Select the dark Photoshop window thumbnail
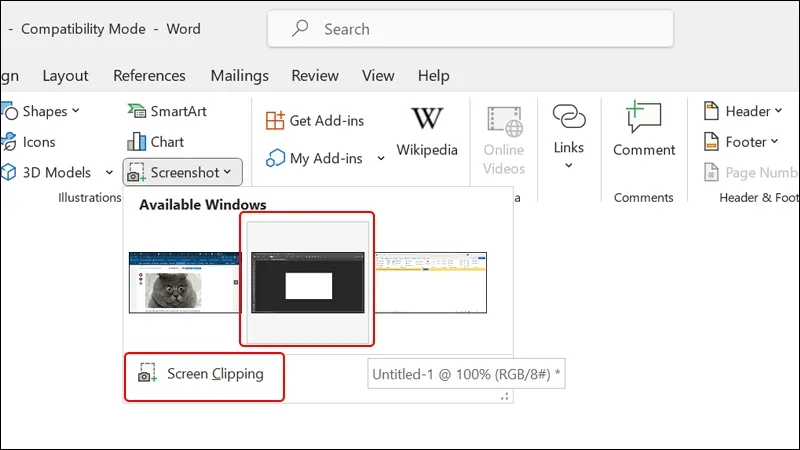This screenshot has width=800, height=450. (308, 282)
